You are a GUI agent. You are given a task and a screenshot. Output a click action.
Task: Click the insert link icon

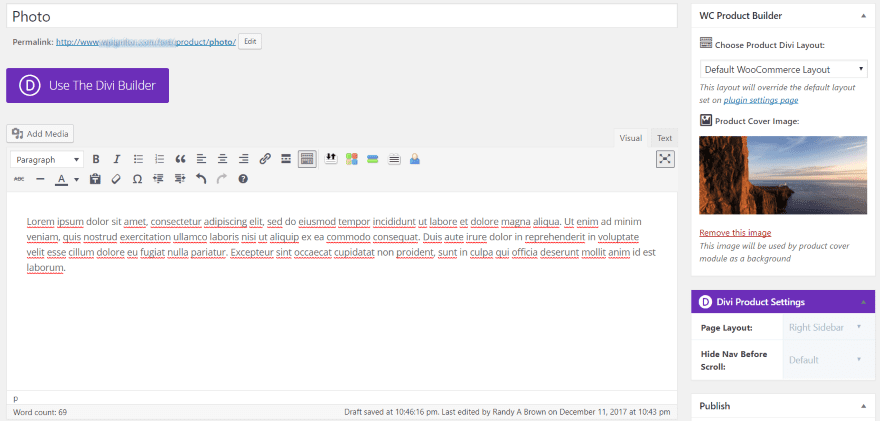click(x=265, y=159)
